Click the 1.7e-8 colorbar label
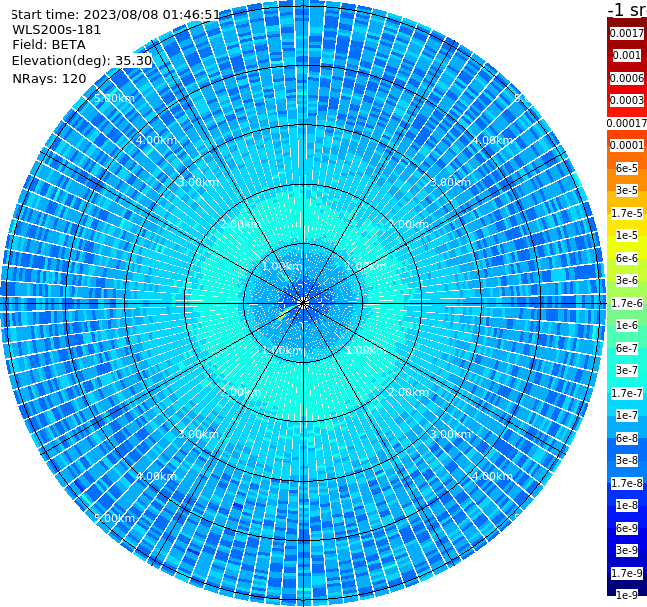The width and height of the screenshot is (647, 607). click(627, 483)
